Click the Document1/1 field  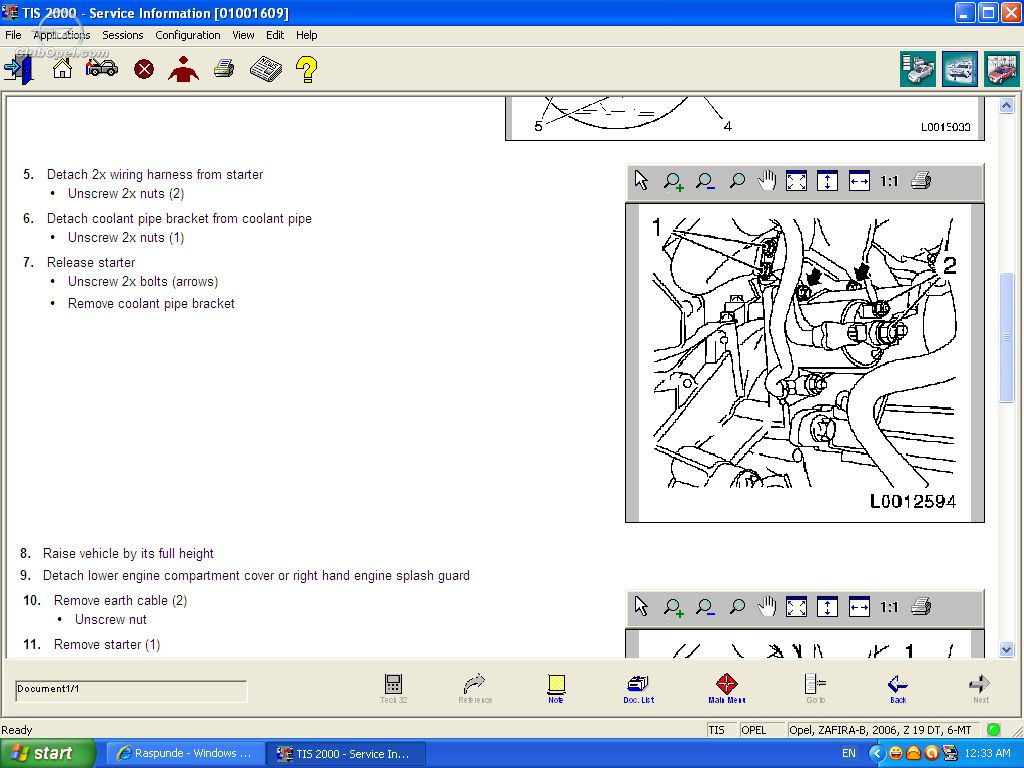(131, 690)
